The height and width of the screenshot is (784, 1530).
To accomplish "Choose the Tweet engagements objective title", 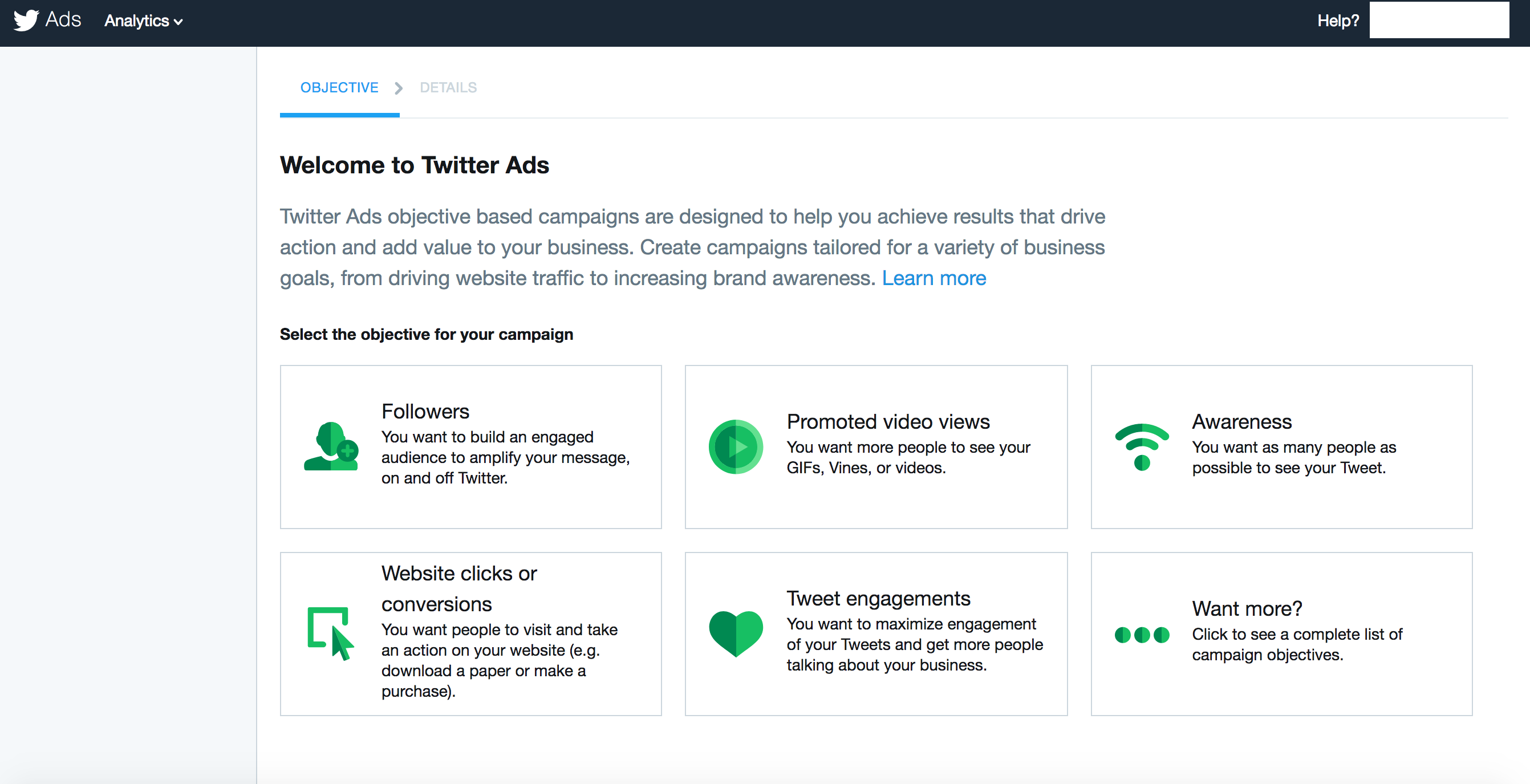I will [x=878, y=598].
